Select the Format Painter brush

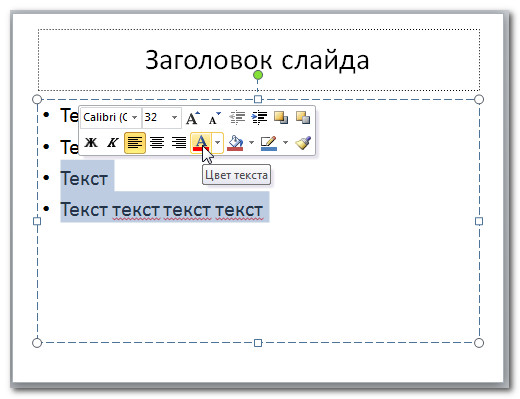point(303,143)
